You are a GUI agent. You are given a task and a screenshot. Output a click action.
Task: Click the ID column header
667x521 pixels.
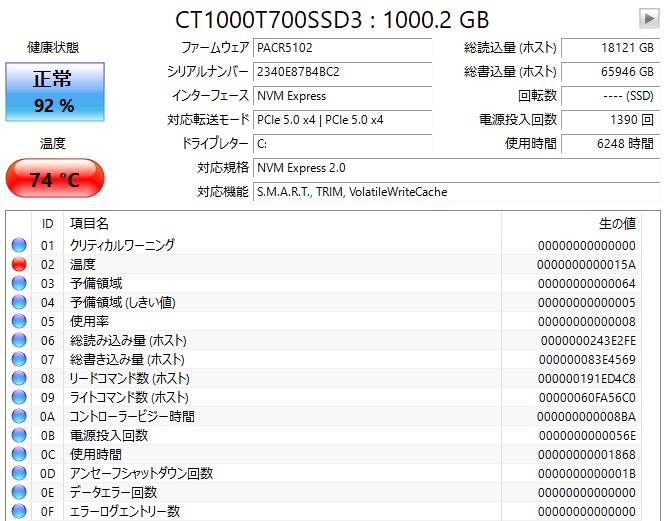coord(47,222)
